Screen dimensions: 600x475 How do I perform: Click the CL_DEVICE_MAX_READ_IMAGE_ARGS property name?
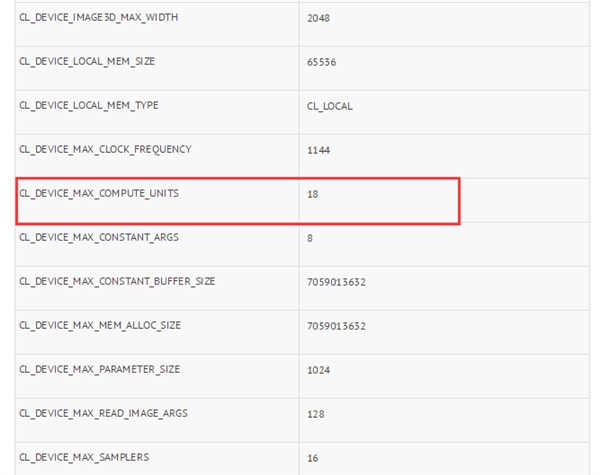point(103,413)
